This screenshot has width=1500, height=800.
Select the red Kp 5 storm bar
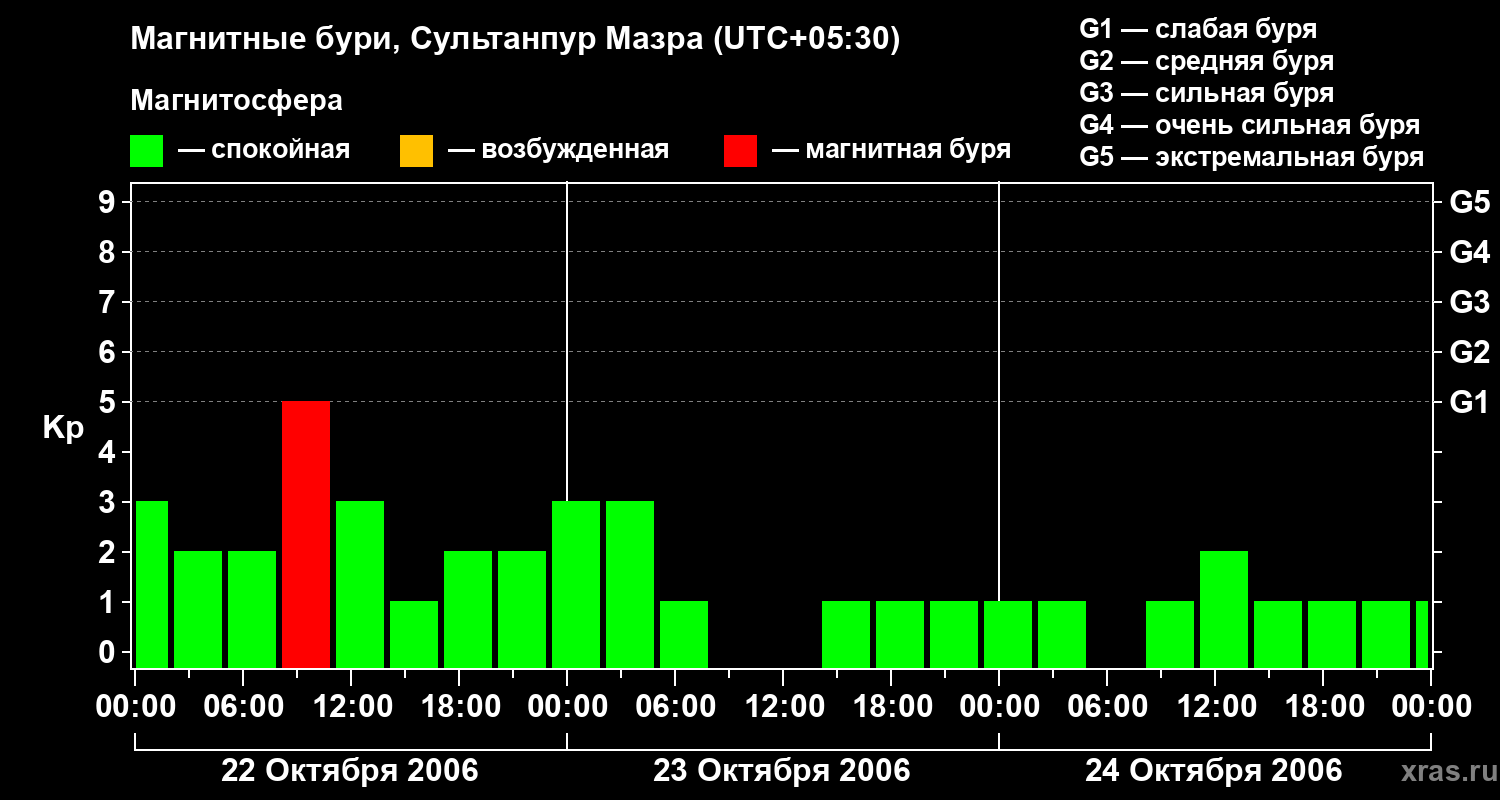pos(306,534)
